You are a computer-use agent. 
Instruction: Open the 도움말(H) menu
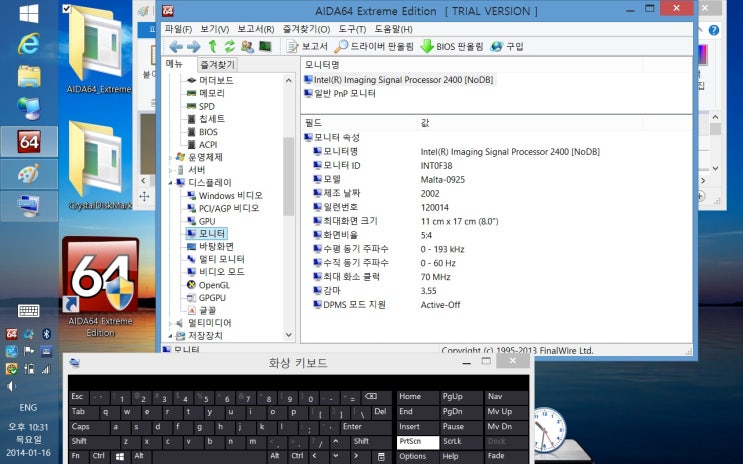click(x=393, y=29)
